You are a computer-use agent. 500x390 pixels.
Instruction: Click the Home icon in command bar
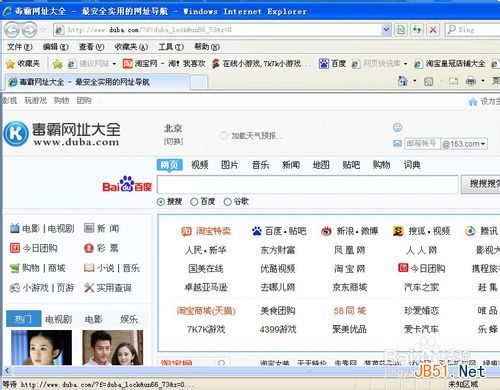403,81
